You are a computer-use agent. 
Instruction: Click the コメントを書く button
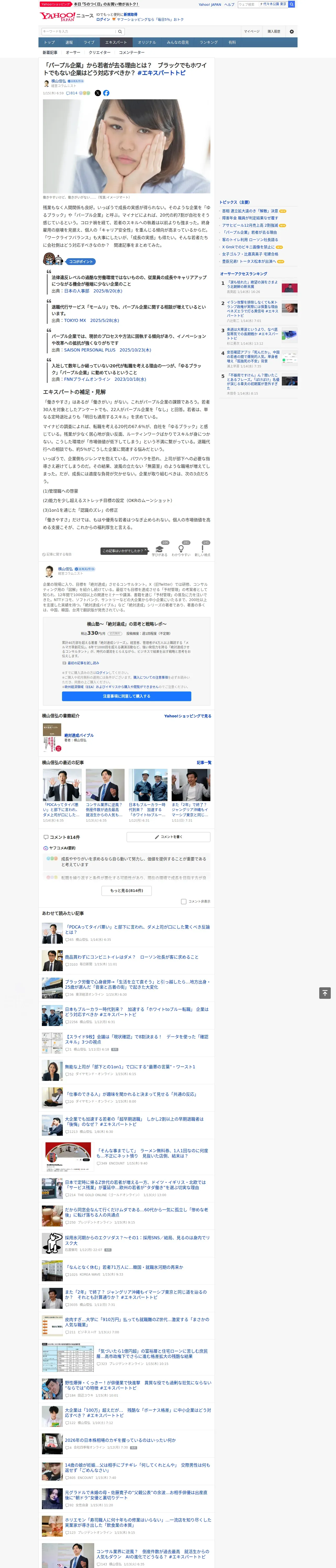tap(169, 837)
